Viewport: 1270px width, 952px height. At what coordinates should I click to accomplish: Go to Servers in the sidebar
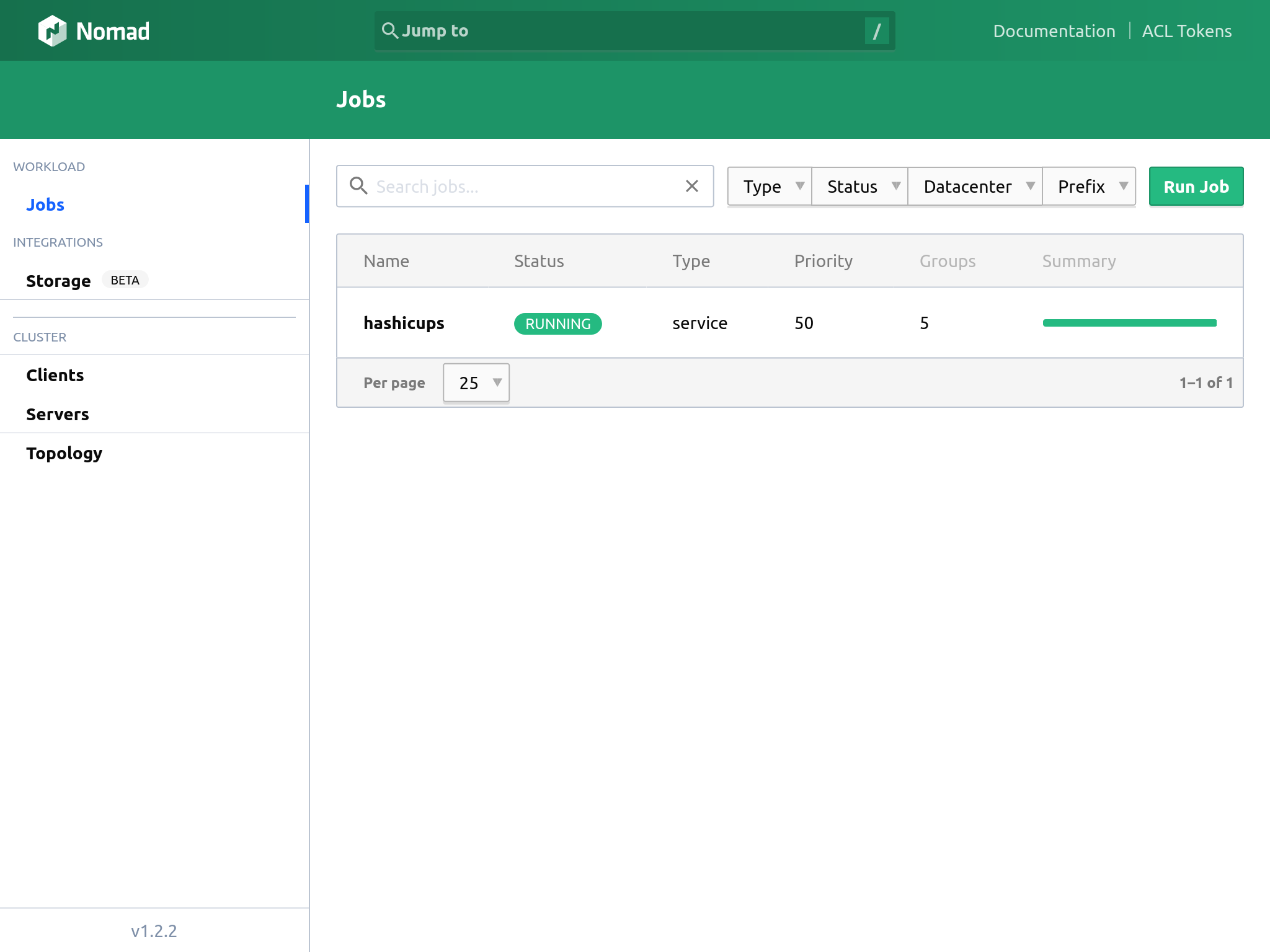tap(58, 414)
